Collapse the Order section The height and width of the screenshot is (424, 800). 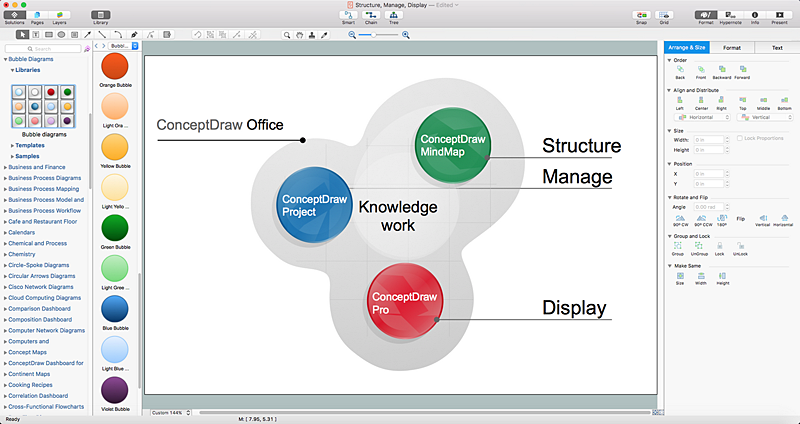coord(669,60)
